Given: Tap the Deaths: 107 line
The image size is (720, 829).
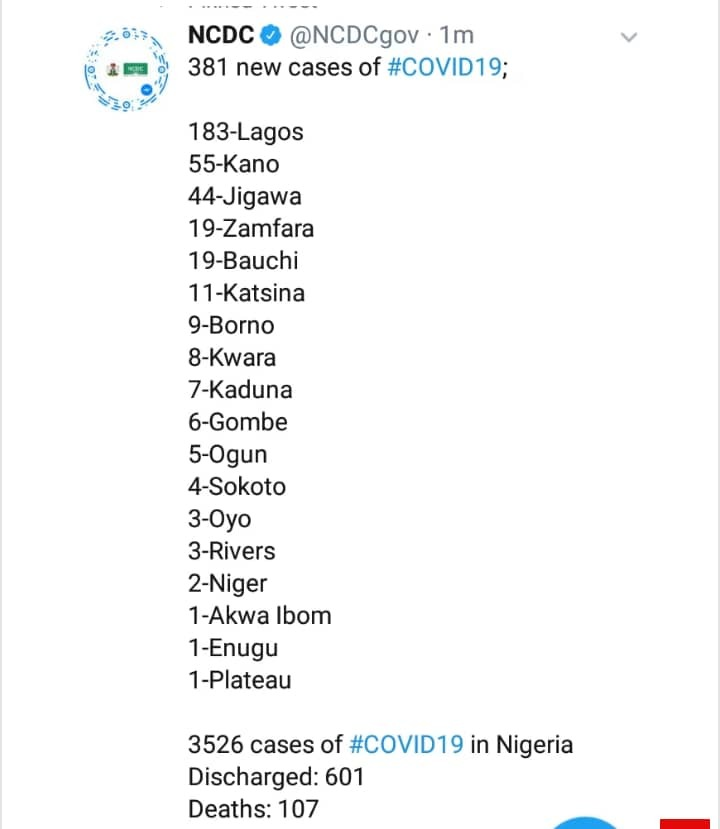Looking at the screenshot, I should pyautogui.click(x=253, y=808).
